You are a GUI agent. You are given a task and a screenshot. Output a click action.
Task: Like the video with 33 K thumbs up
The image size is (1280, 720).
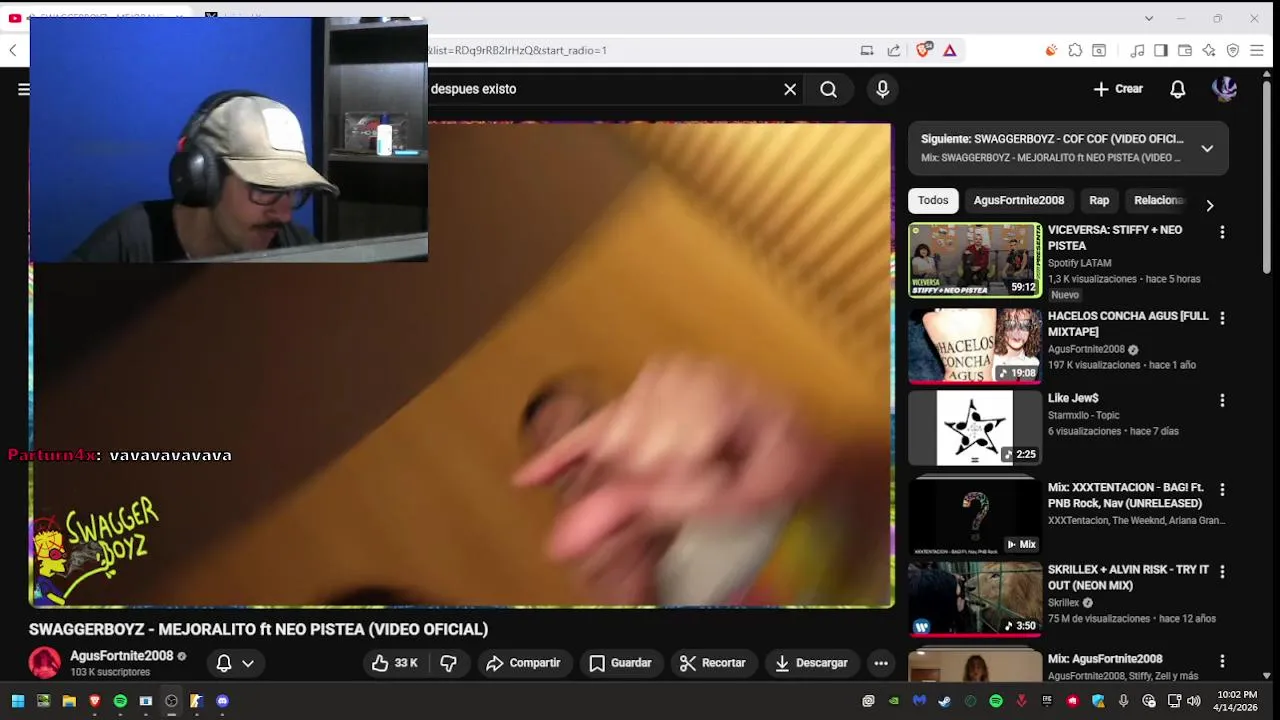point(395,663)
